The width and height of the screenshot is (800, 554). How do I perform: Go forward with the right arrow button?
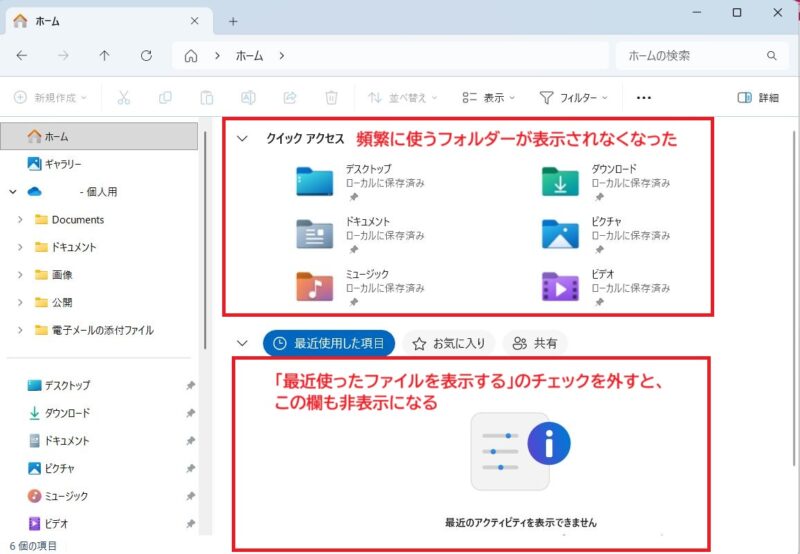pos(63,56)
